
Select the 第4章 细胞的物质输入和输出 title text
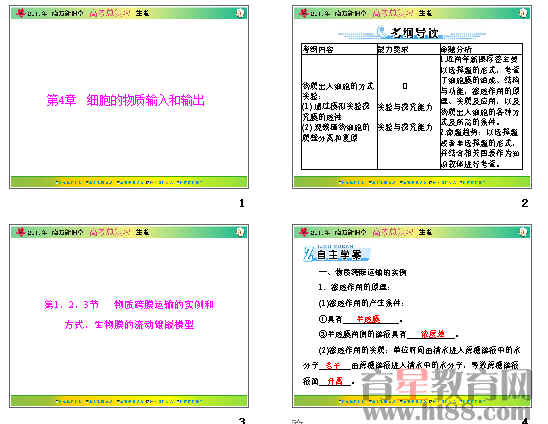[125, 100]
